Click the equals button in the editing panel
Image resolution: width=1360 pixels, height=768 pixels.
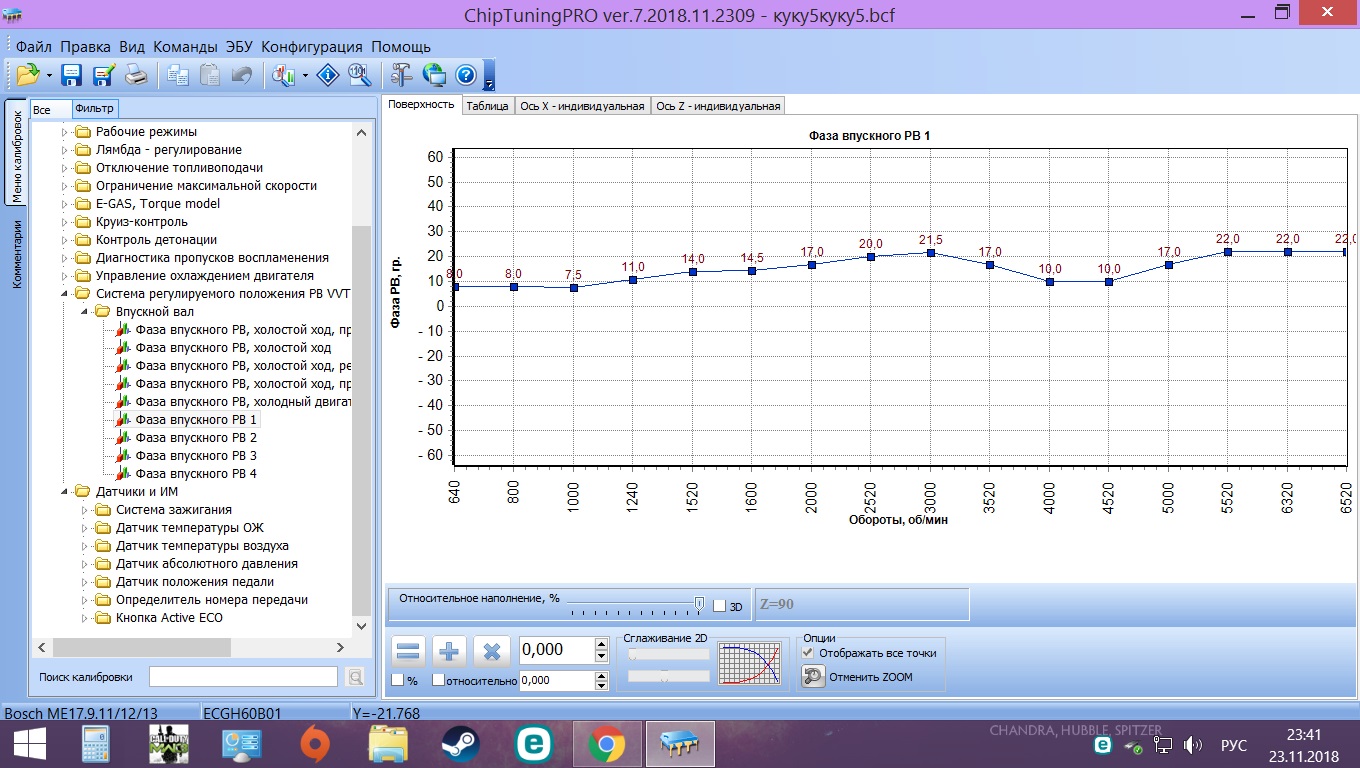408,652
